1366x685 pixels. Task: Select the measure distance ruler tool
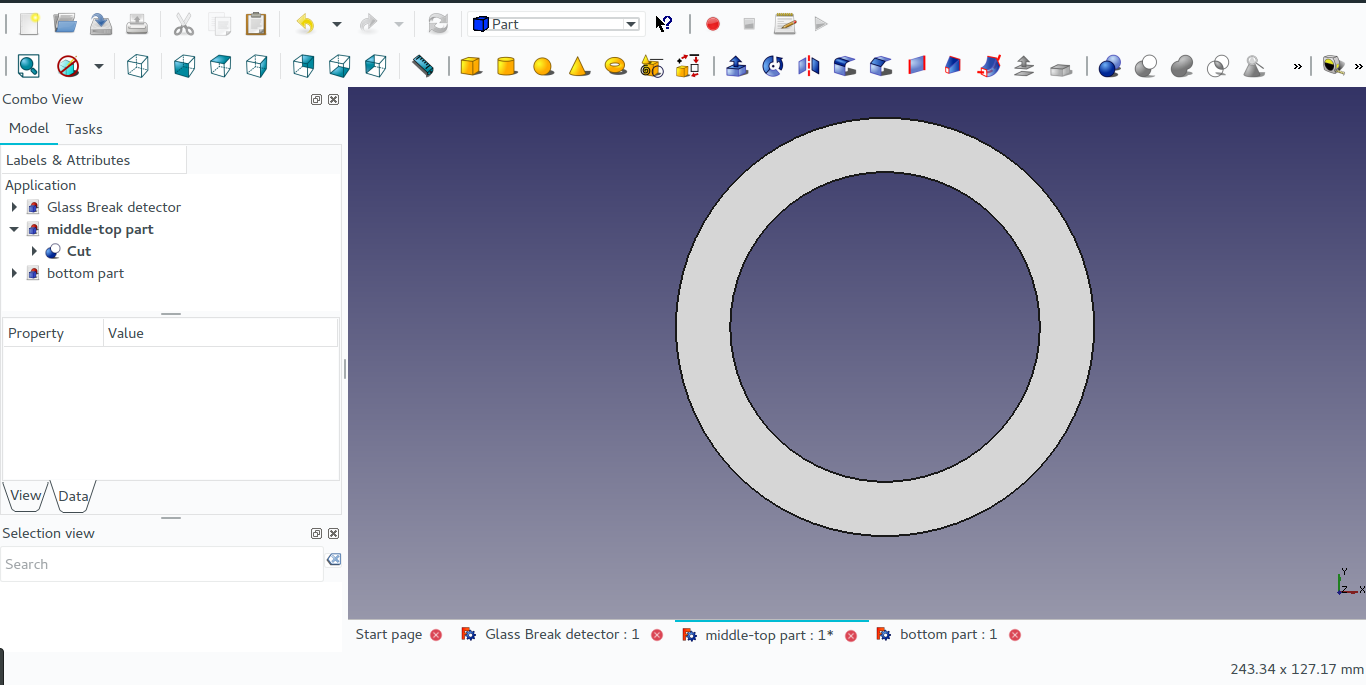click(423, 66)
